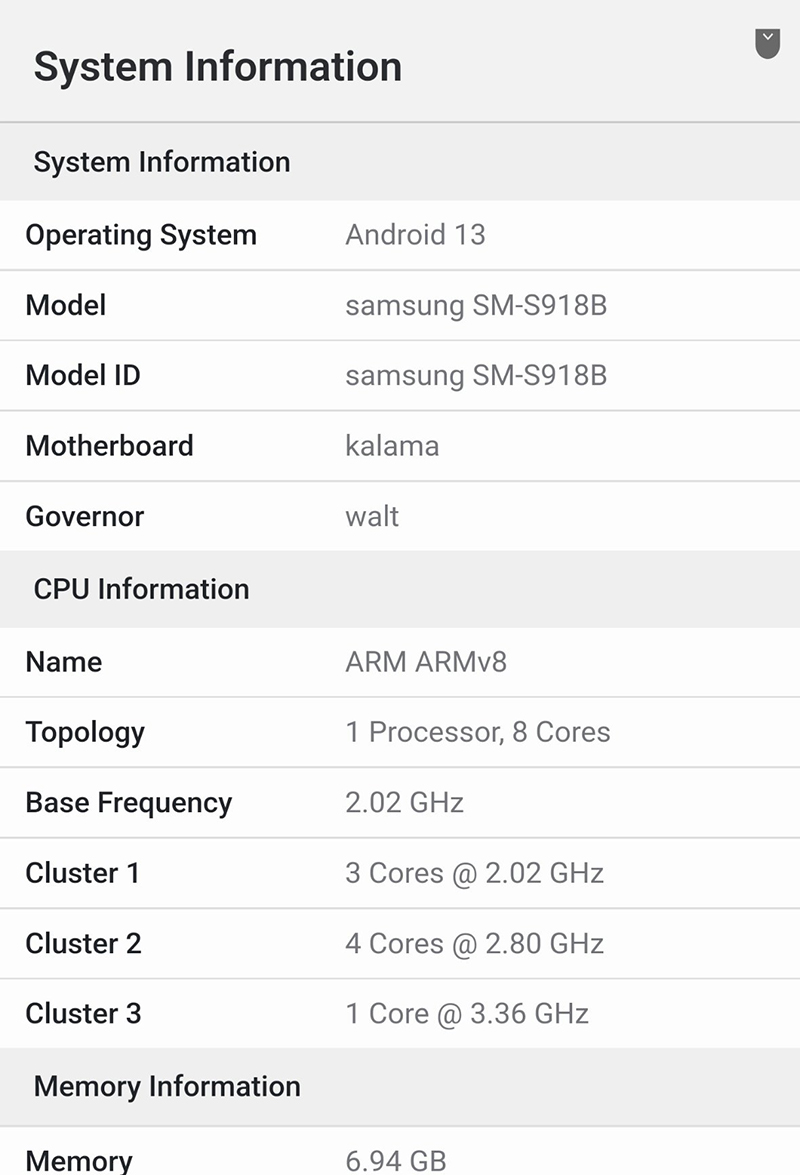Viewport: 800px width, 1175px height.
Task: Click the 'Cluster 3' label
Action: 83,1014
